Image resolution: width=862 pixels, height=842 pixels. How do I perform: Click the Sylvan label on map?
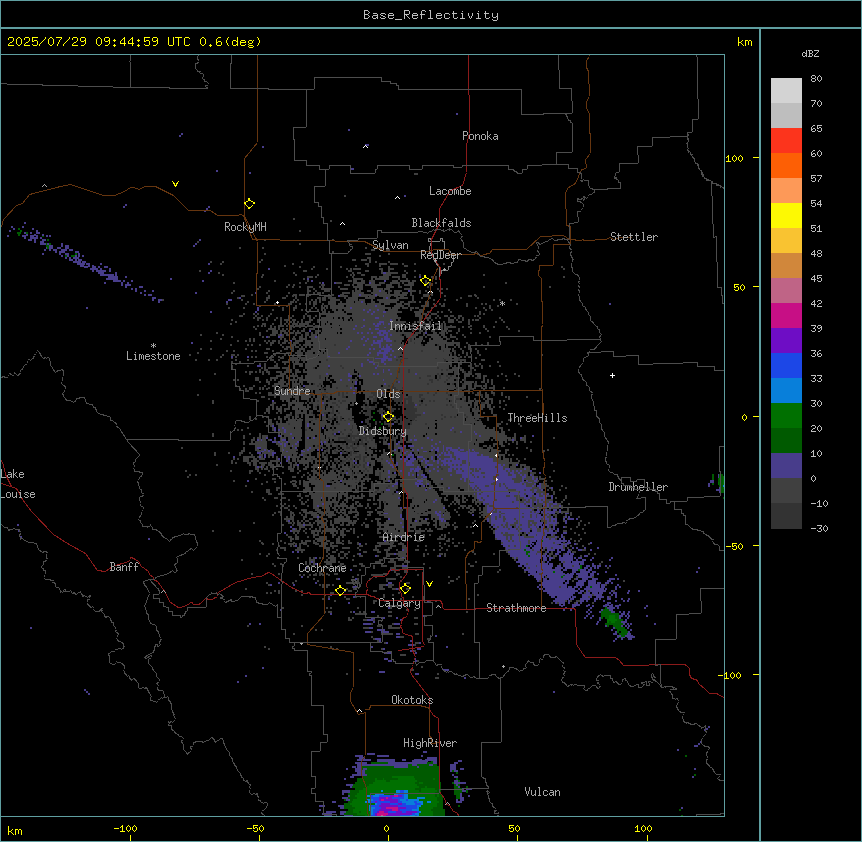tap(390, 245)
